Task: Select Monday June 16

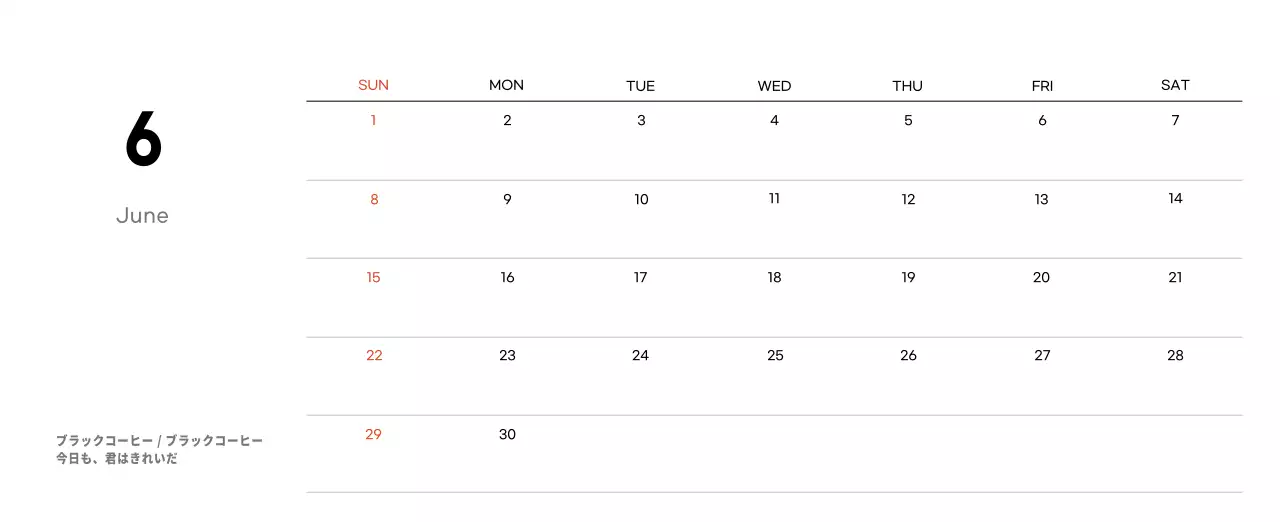Action: [x=507, y=278]
